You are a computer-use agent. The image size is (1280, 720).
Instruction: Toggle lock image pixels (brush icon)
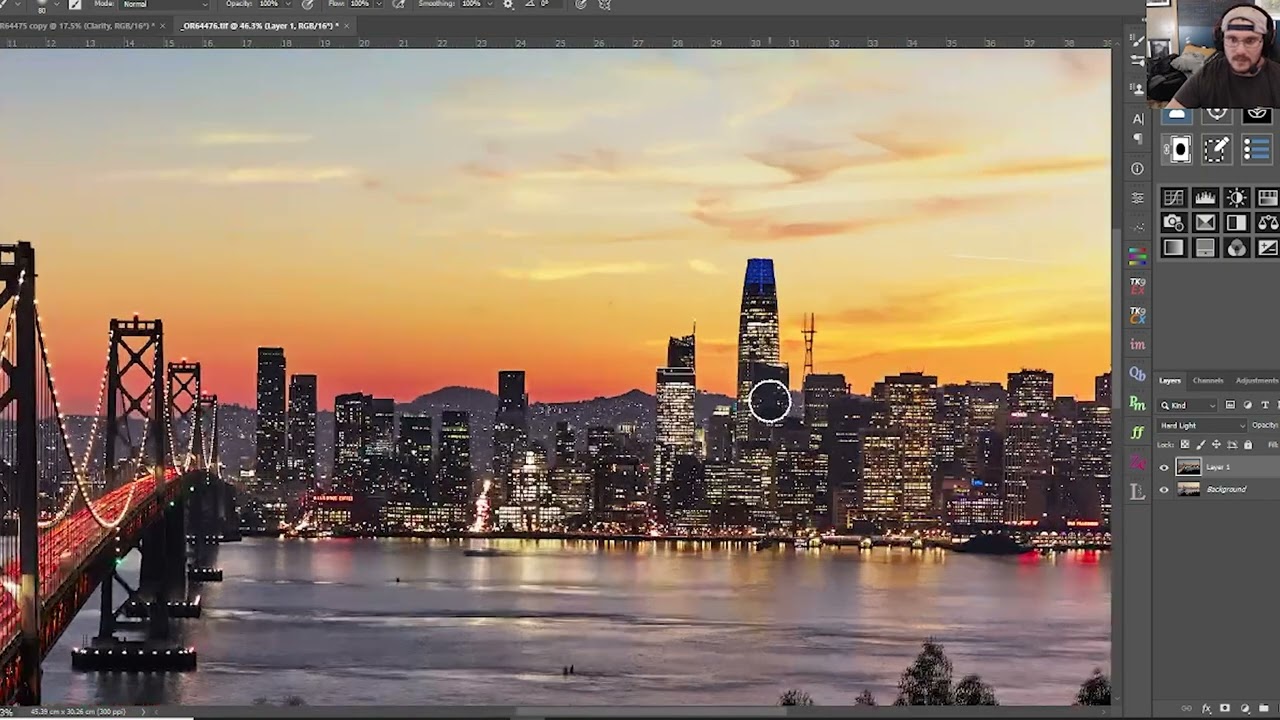(1201, 445)
